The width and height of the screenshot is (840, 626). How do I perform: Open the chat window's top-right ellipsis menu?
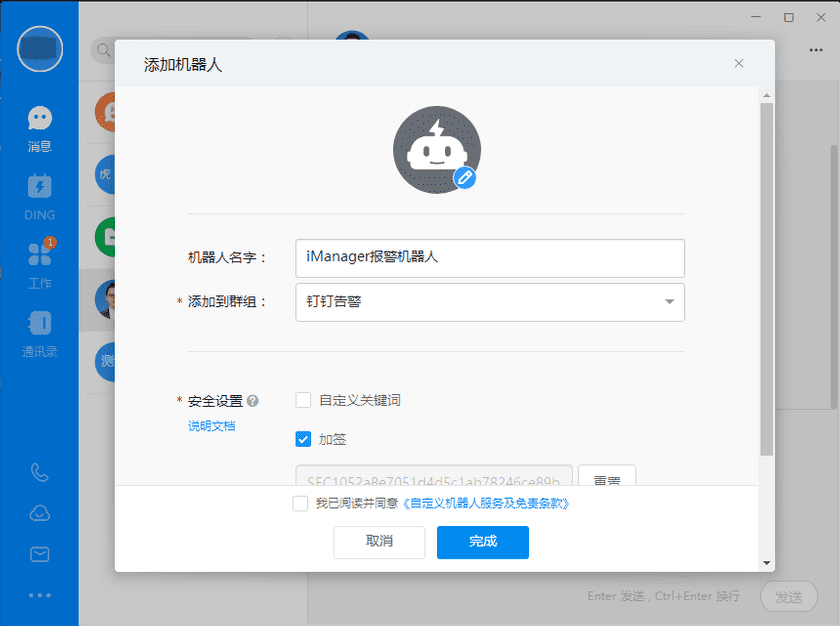pyautogui.click(x=816, y=50)
